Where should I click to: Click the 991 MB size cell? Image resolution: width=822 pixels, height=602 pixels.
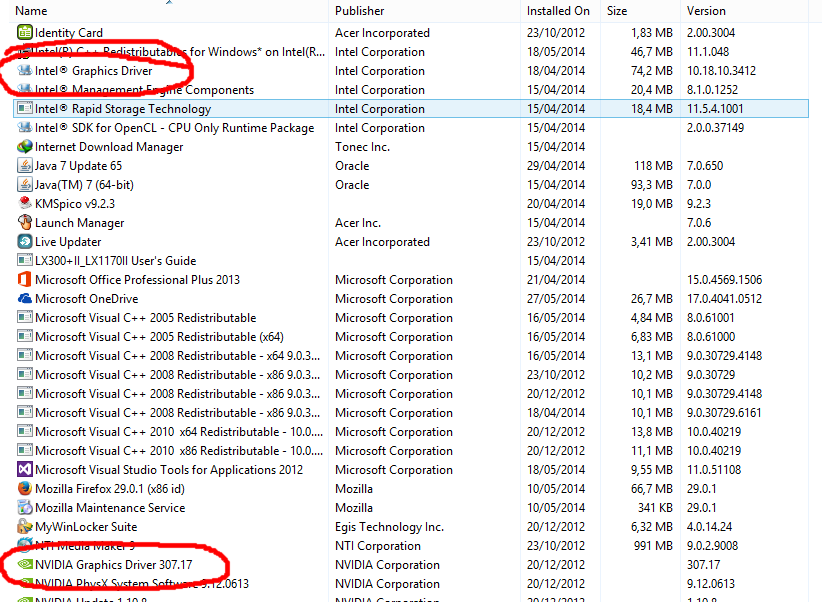[x=653, y=546]
